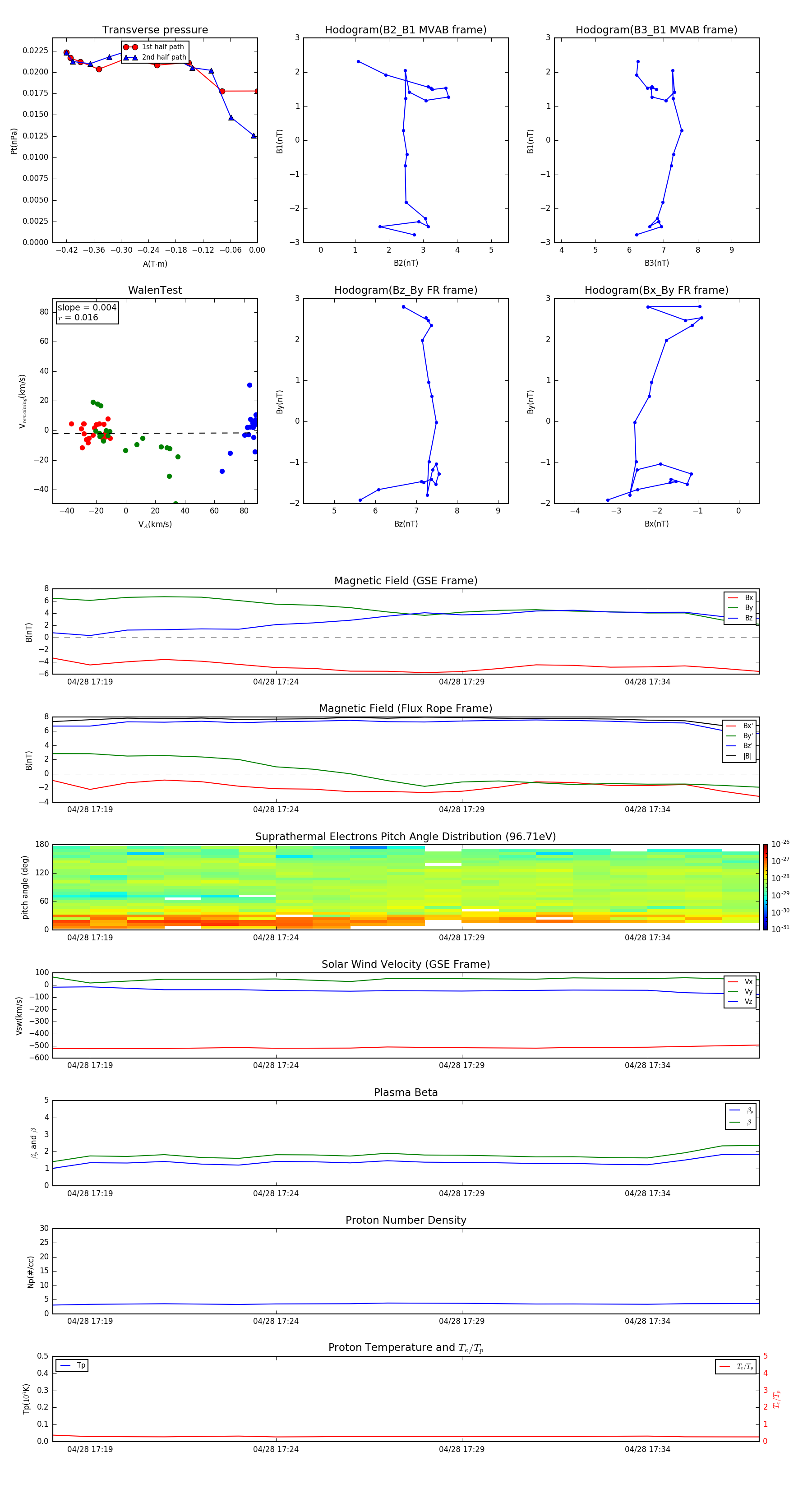Select the 'Vz' legend entry
812x1489 pixels.
coord(740,1002)
